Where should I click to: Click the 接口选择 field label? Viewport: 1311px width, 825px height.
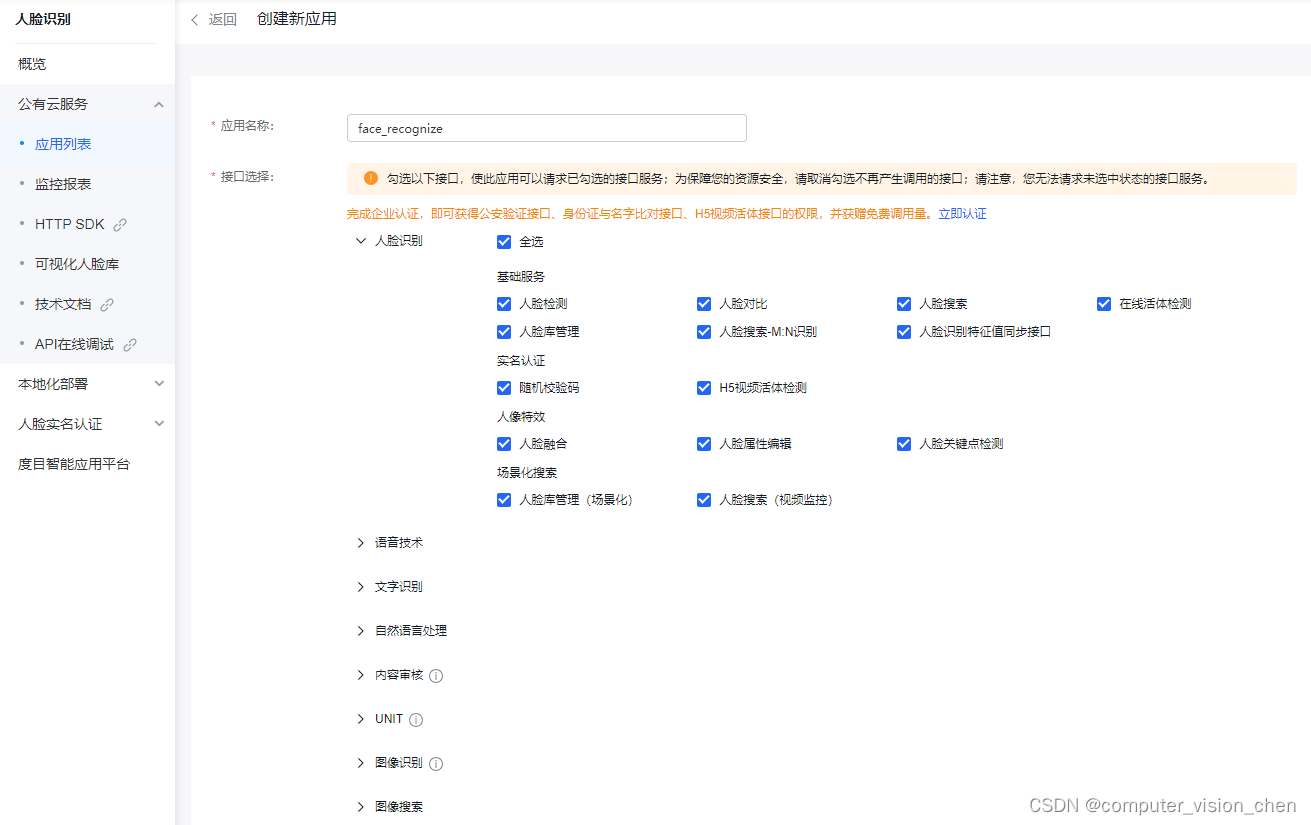coord(247,177)
